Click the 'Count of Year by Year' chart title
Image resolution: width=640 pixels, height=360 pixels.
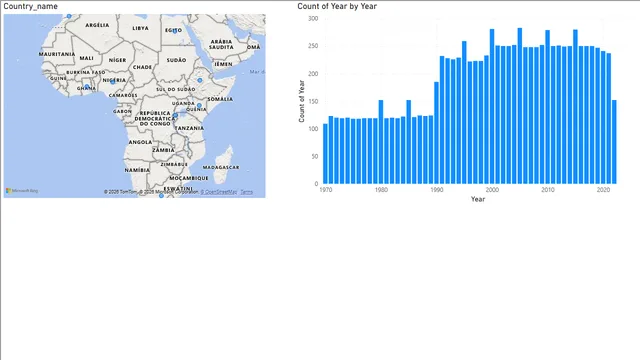(x=337, y=6)
